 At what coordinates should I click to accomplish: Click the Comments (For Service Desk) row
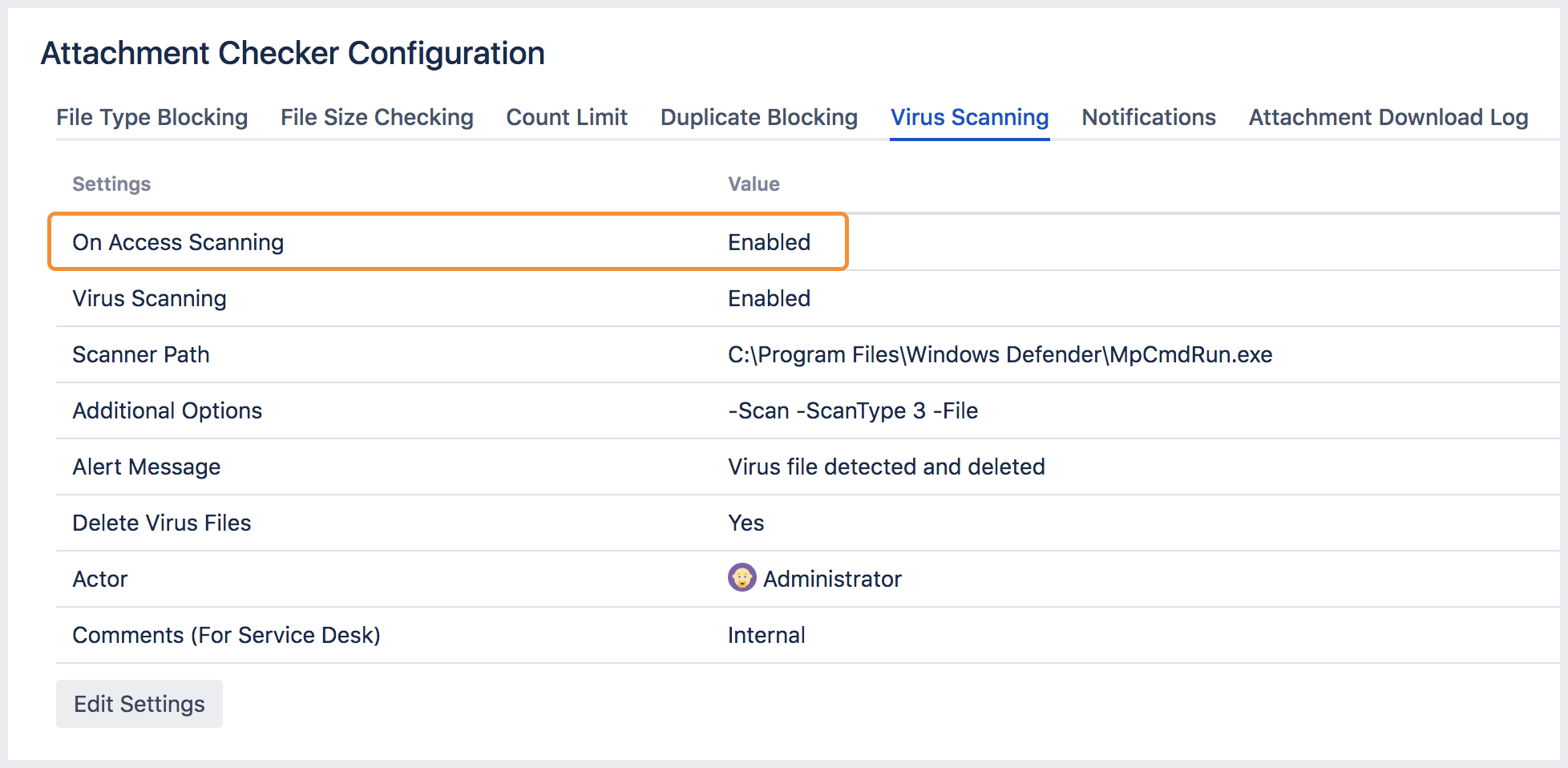point(227,635)
